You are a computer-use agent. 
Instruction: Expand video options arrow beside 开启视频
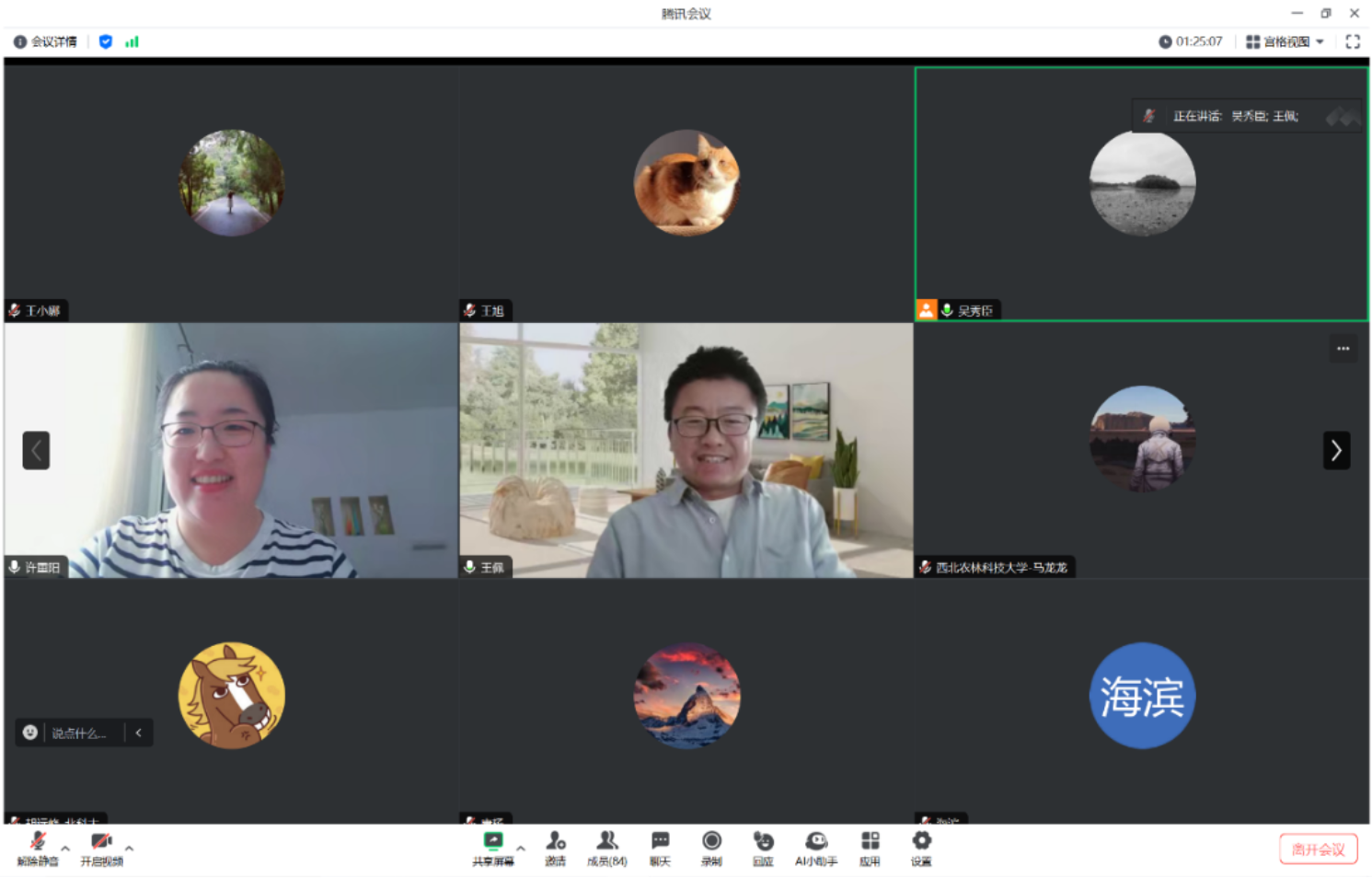(129, 848)
